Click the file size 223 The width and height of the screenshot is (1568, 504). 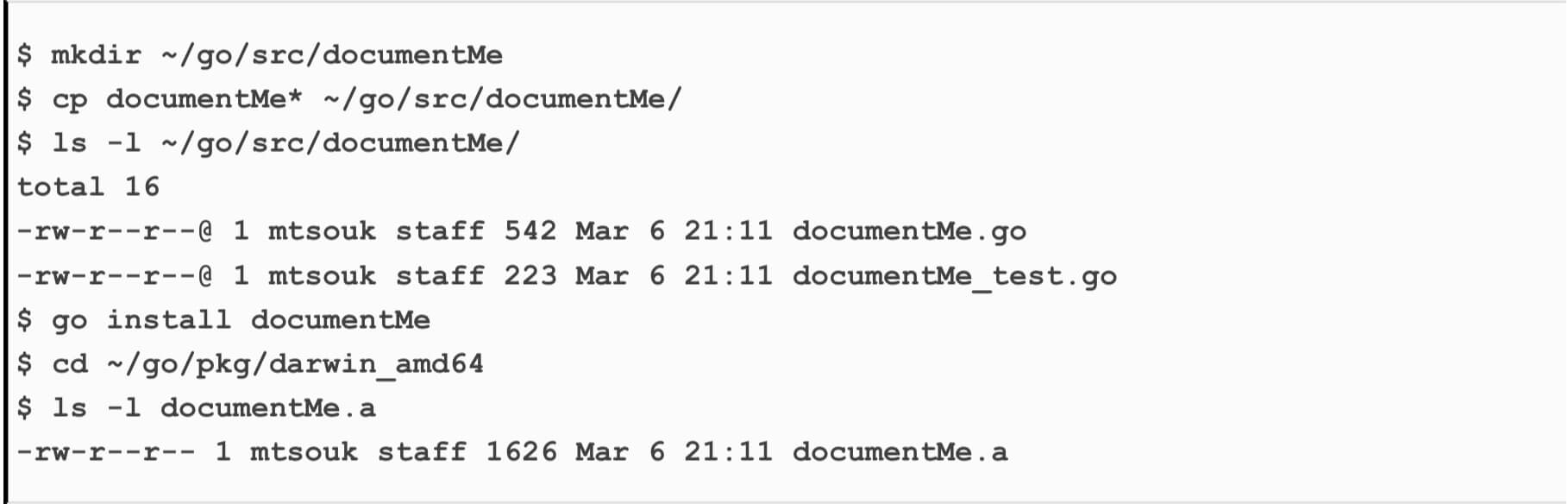[x=530, y=275]
